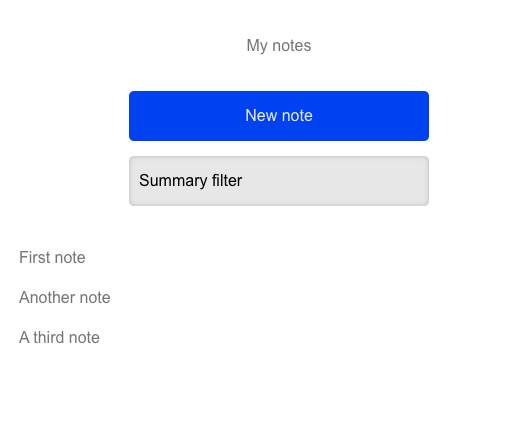Choose the middle note in the list
The height and width of the screenshot is (438, 532).
(x=64, y=297)
